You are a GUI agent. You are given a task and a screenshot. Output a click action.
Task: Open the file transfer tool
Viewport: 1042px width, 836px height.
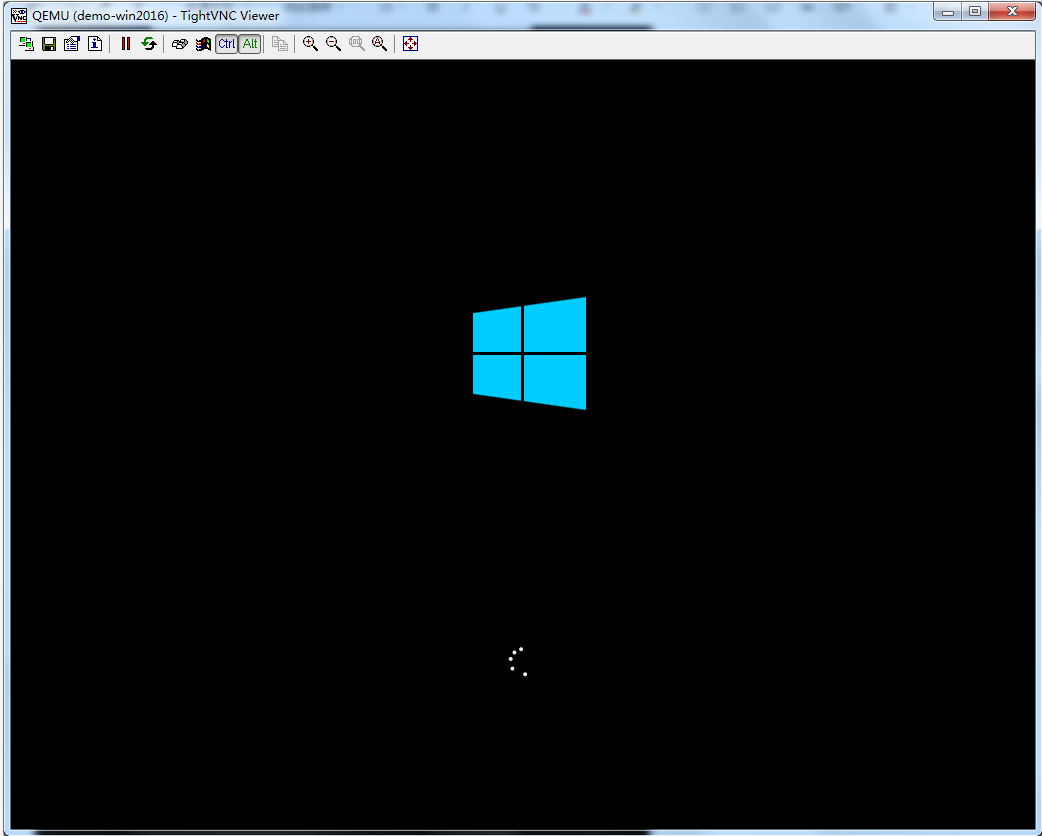(x=280, y=44)
